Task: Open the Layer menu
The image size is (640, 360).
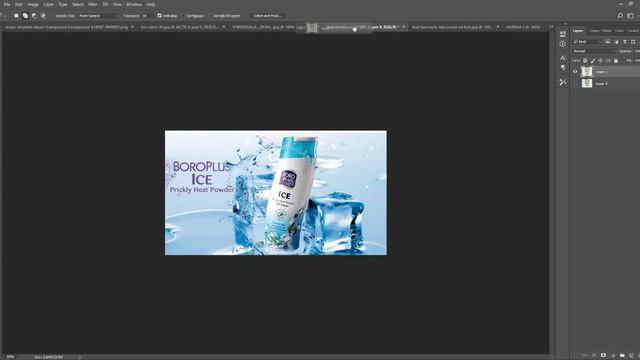Action: 49,4
